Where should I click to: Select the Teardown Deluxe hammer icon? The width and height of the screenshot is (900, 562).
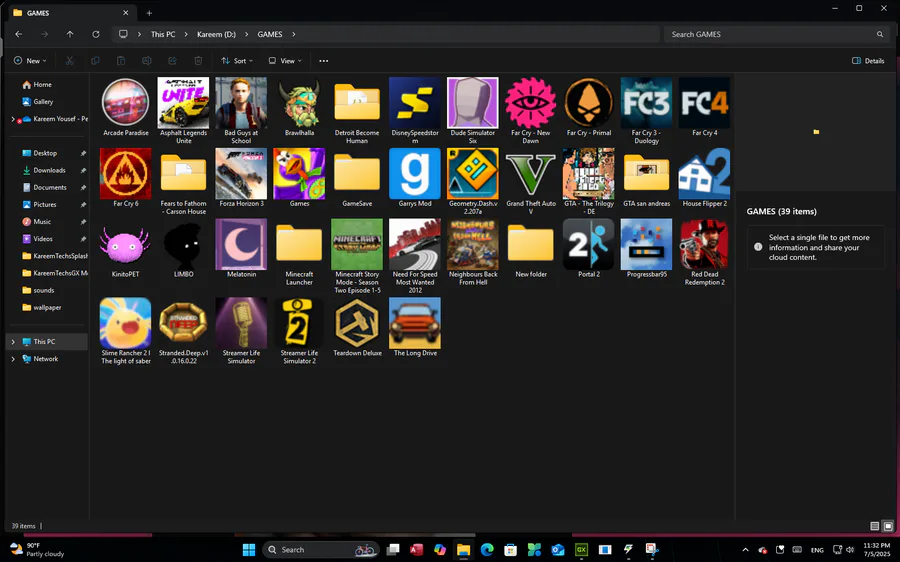pyautogui.click(x=357, y=323)
